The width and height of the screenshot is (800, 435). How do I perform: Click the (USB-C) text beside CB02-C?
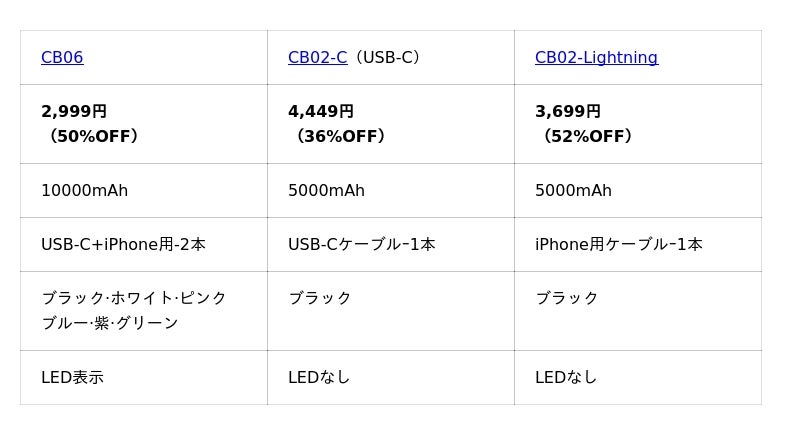click(388, 58)
